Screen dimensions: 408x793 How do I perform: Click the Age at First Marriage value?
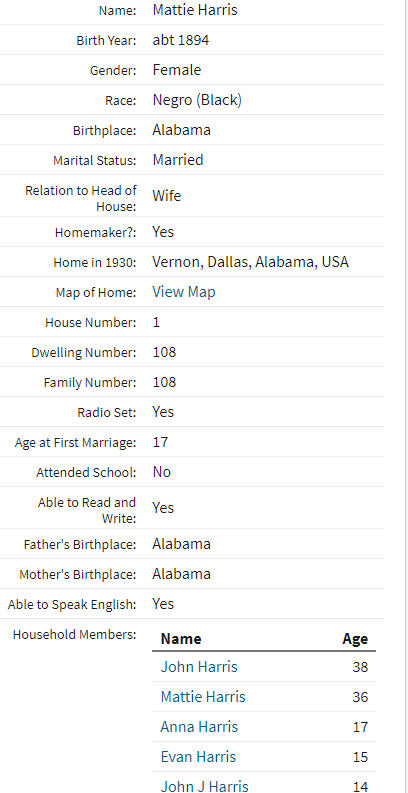point(160,442)
